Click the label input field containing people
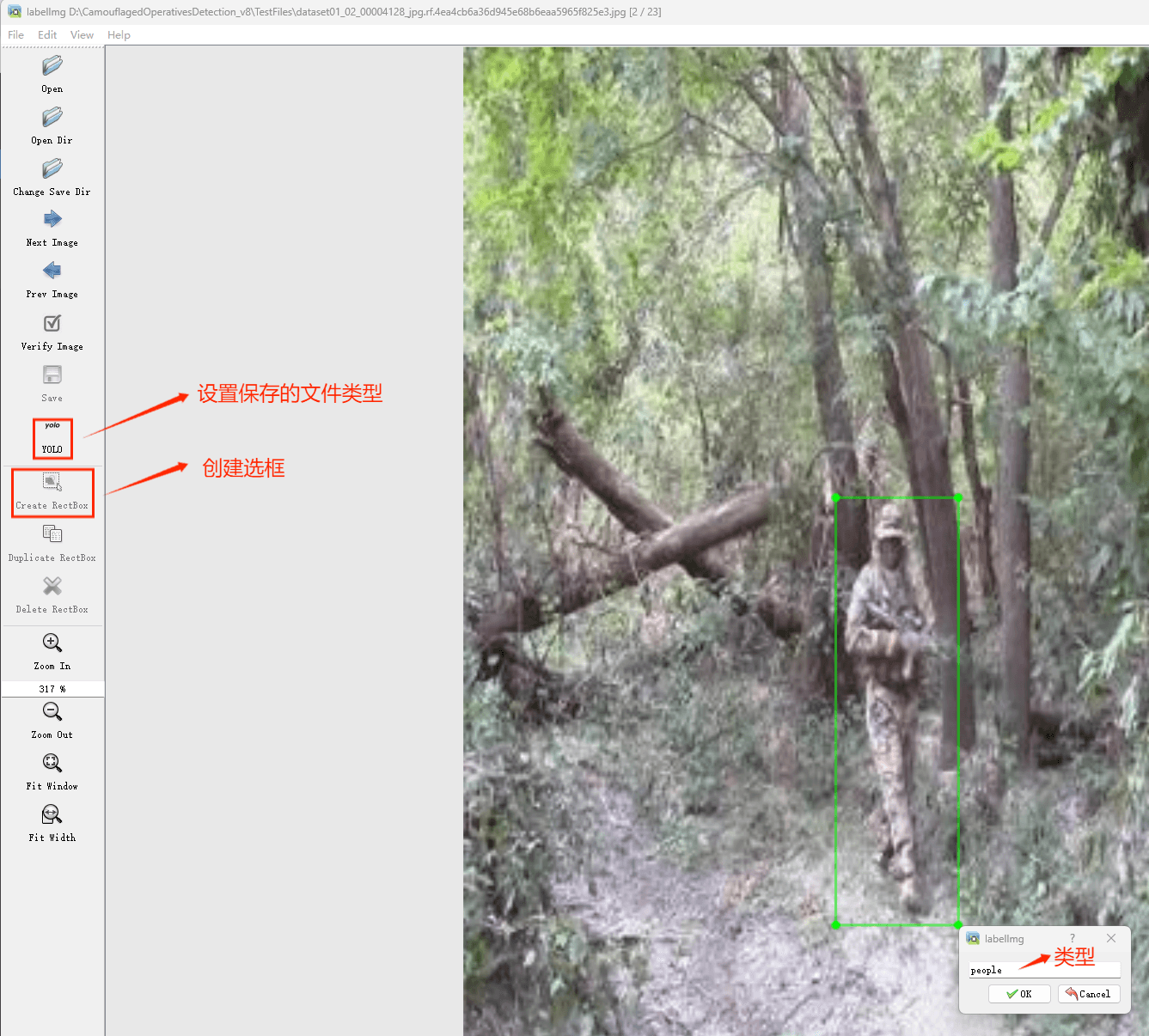 (1044, 971)
